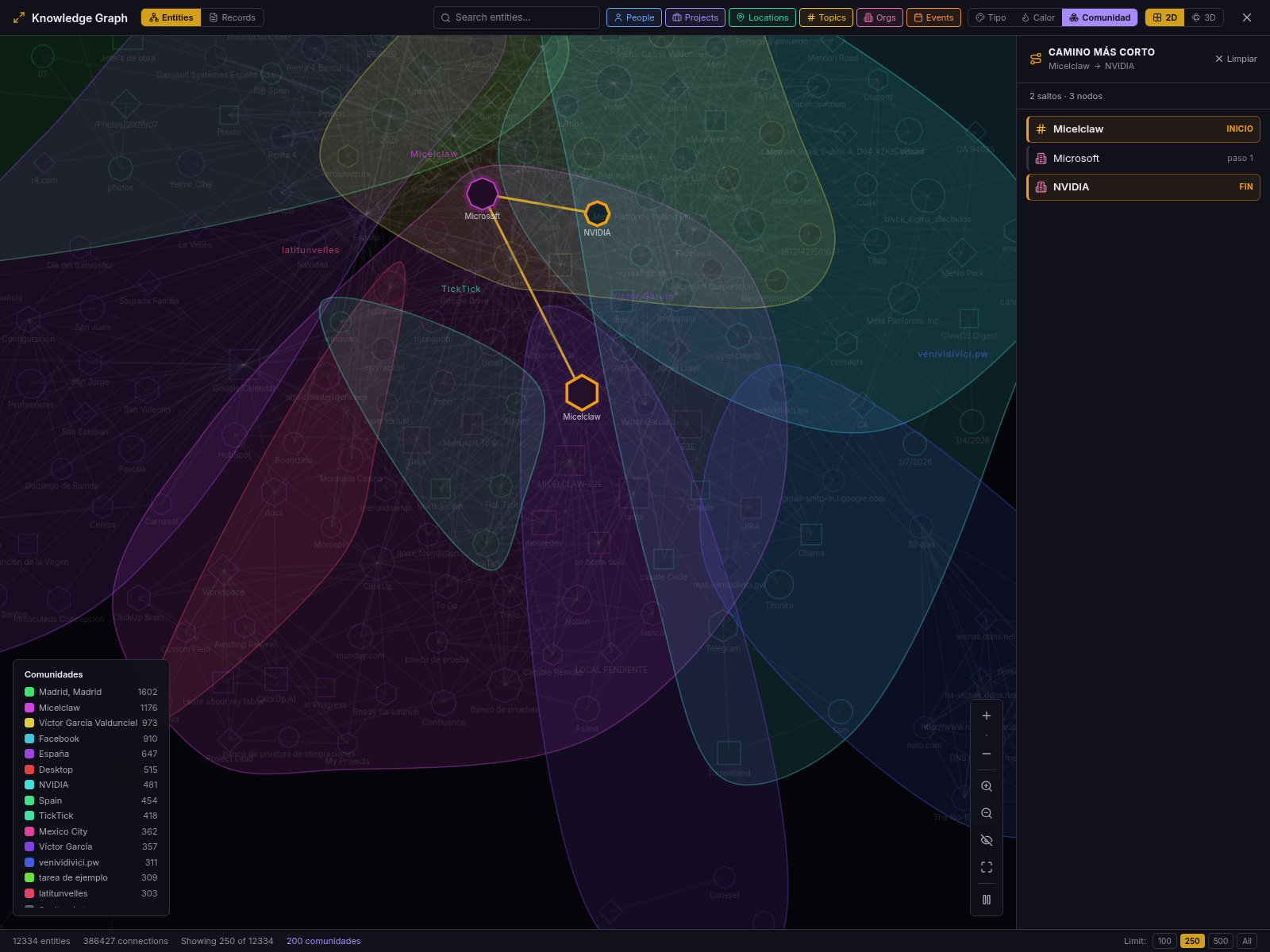Click the Madrid, Madrid green swatch

point(29,692)
